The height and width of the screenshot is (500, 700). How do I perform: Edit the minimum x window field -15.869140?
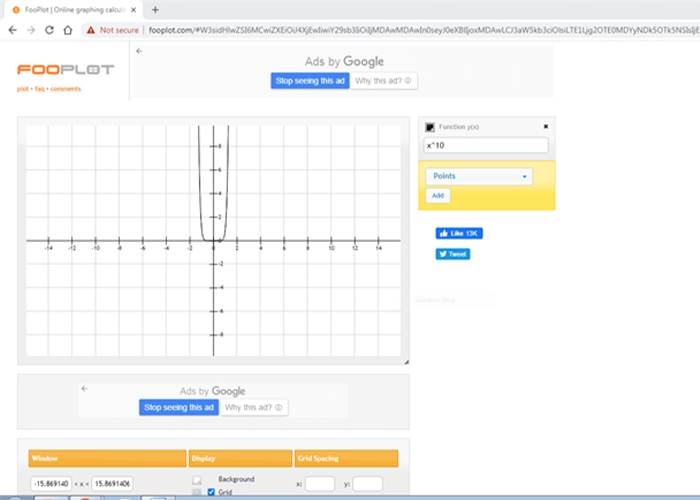tap(51, 484)
